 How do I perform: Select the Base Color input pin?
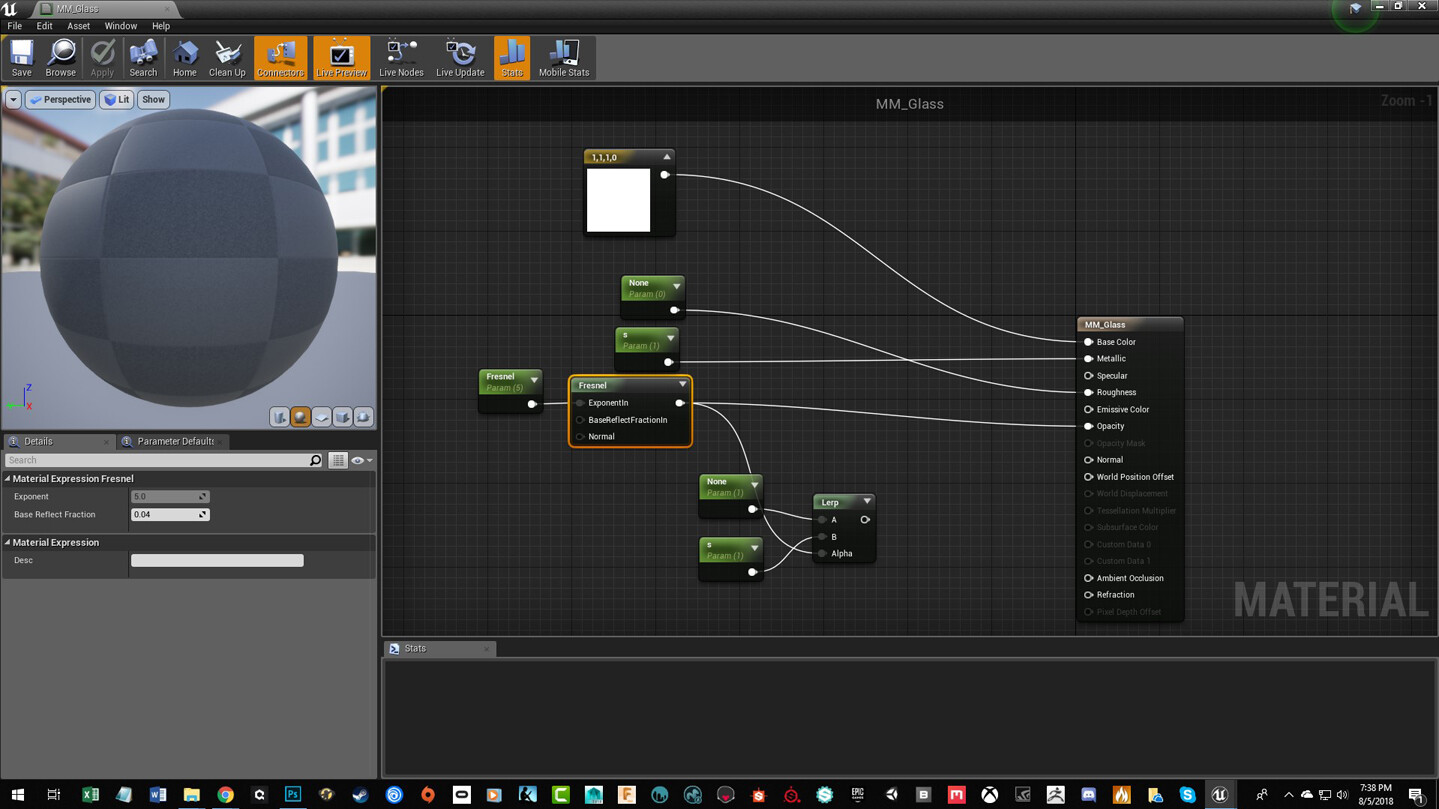point(1088,342)
